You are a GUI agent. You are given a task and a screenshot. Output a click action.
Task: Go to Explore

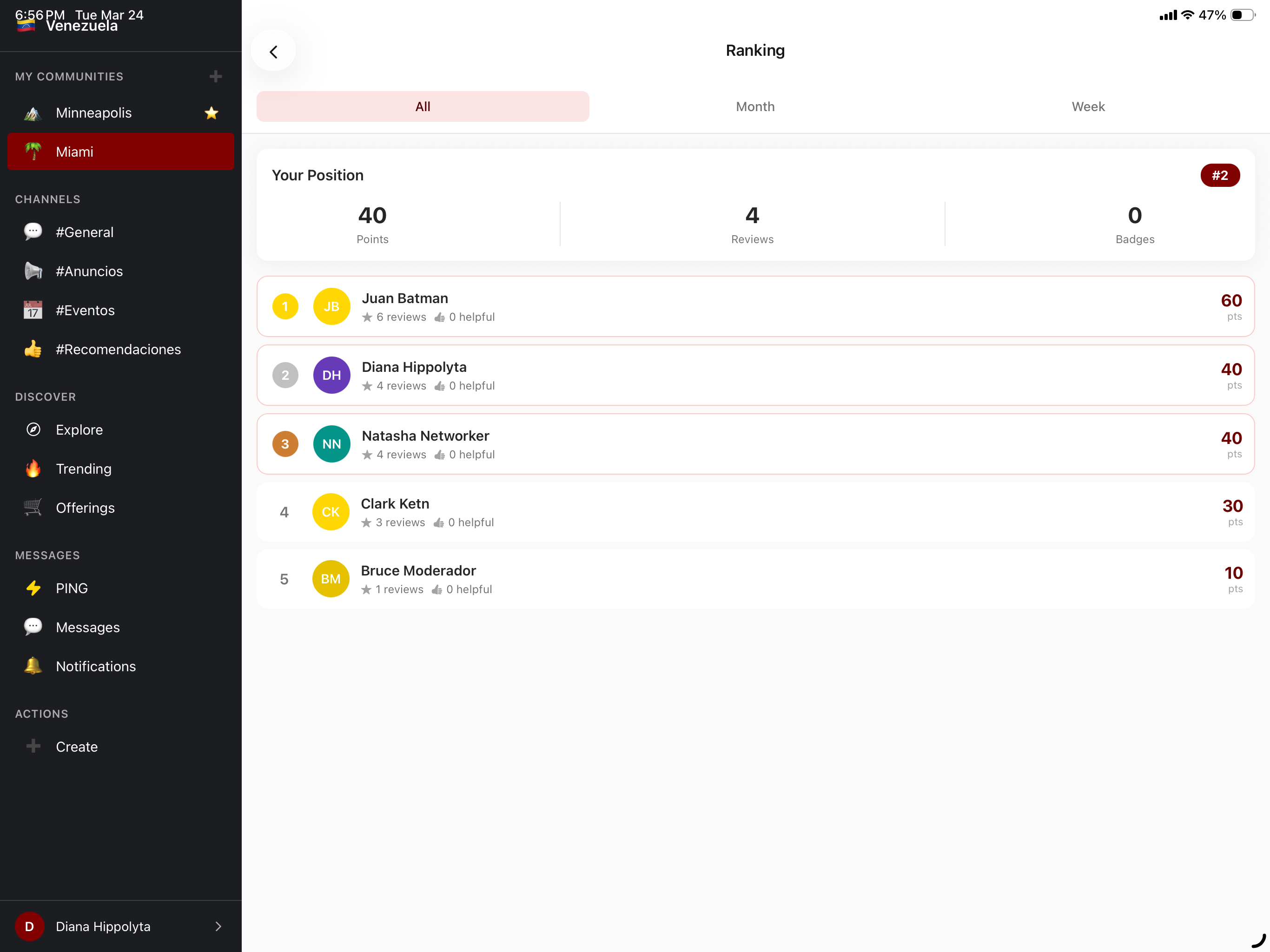[x=120, y=430]
